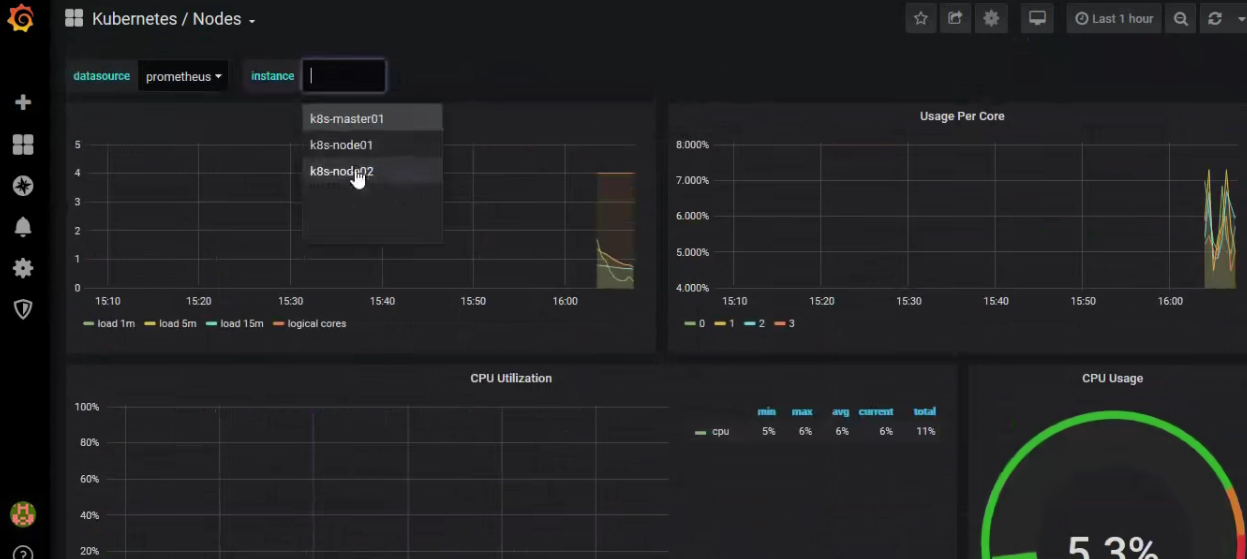The height and width of the screenshot is (559, 1247).
Task: Cycle view mode with monitor icon
Action: click(x=1037, y=19)
